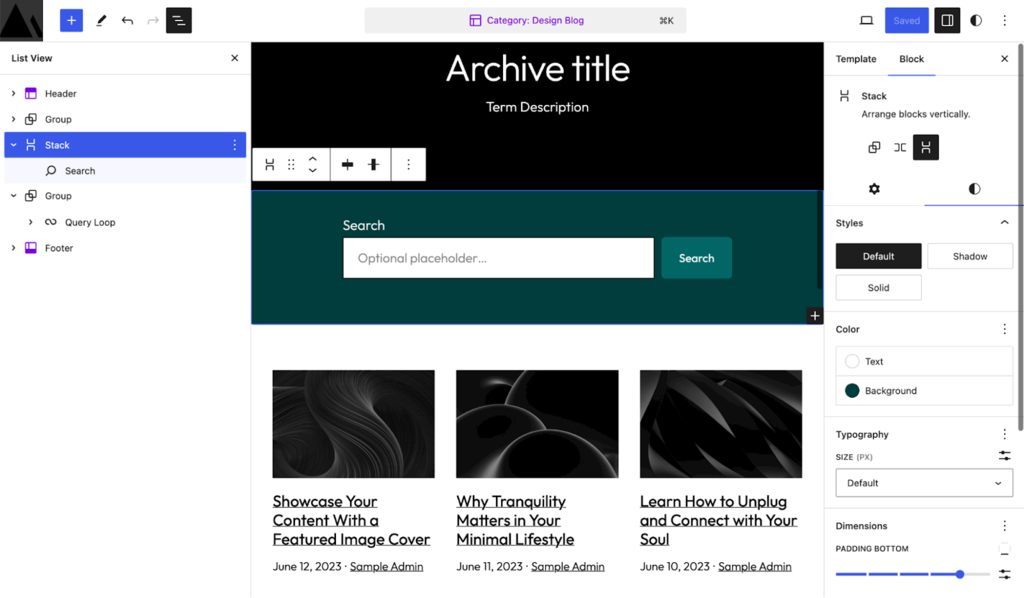
Task: Select the Group variation icon in Block settings
Action: pyautogui.click(x=874, y=147)
